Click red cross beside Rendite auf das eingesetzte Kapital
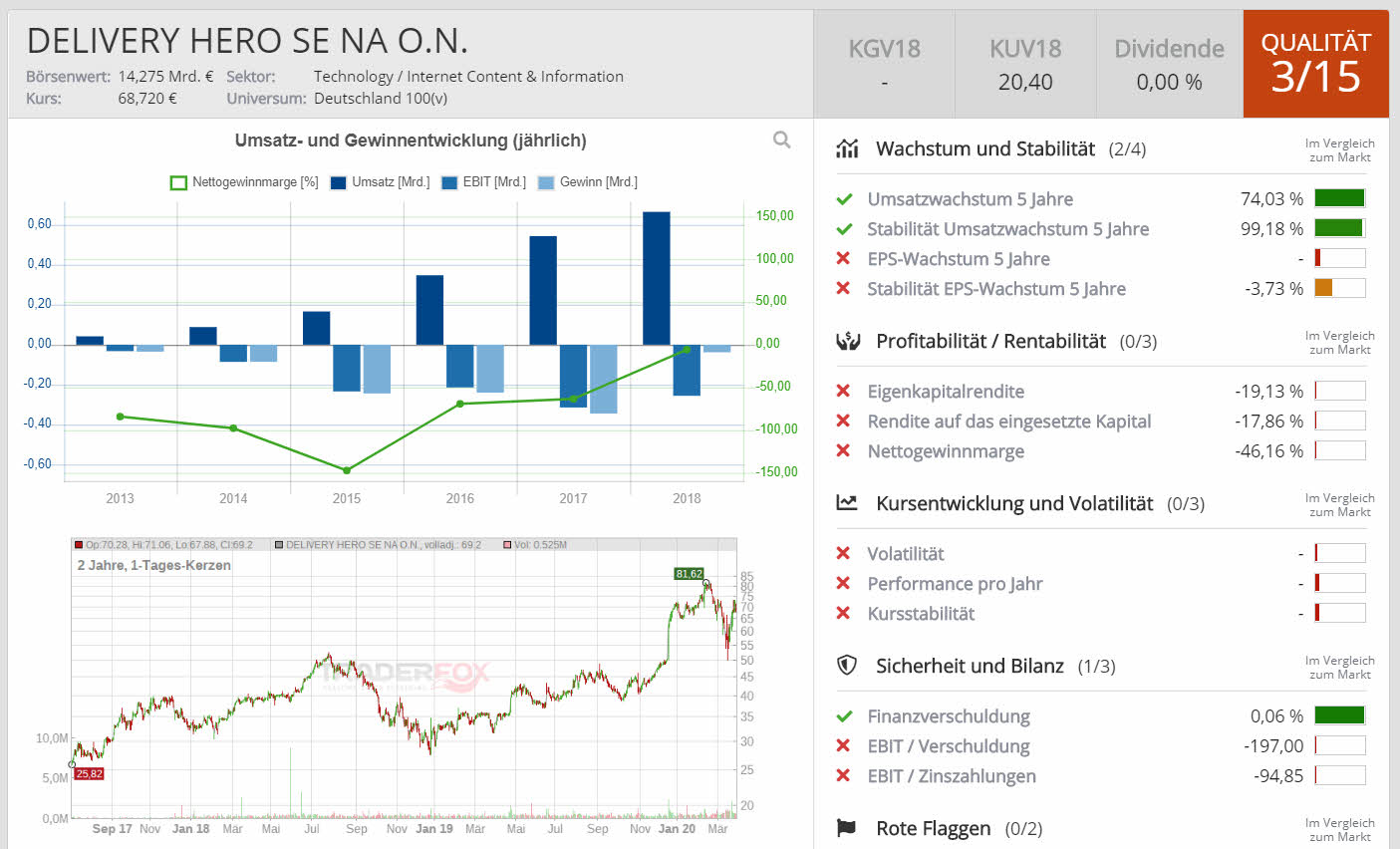Viewport: 1400px width, 849px height. [x=843, y=422]
